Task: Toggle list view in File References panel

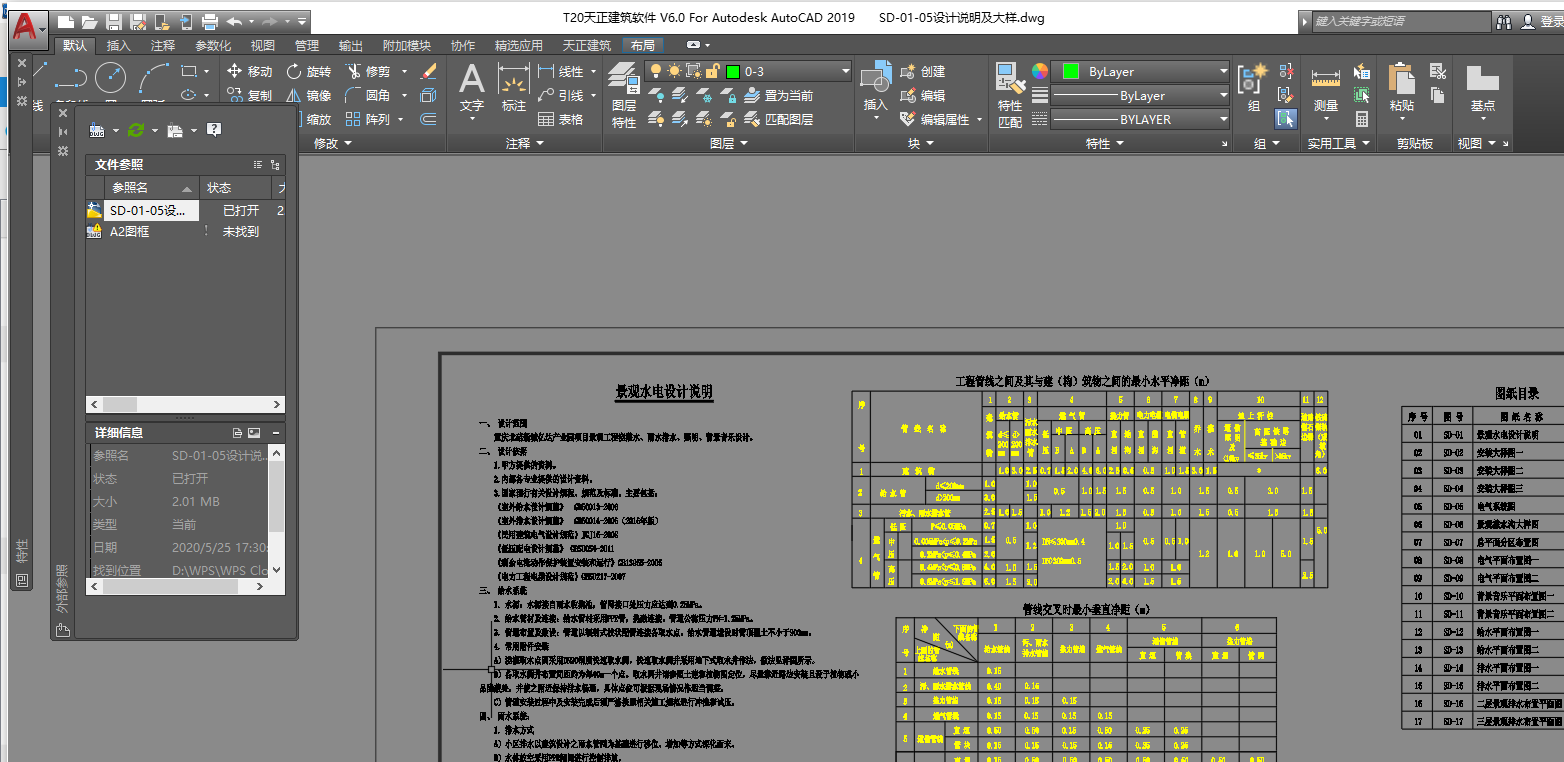Action: [x=258, y=165]
